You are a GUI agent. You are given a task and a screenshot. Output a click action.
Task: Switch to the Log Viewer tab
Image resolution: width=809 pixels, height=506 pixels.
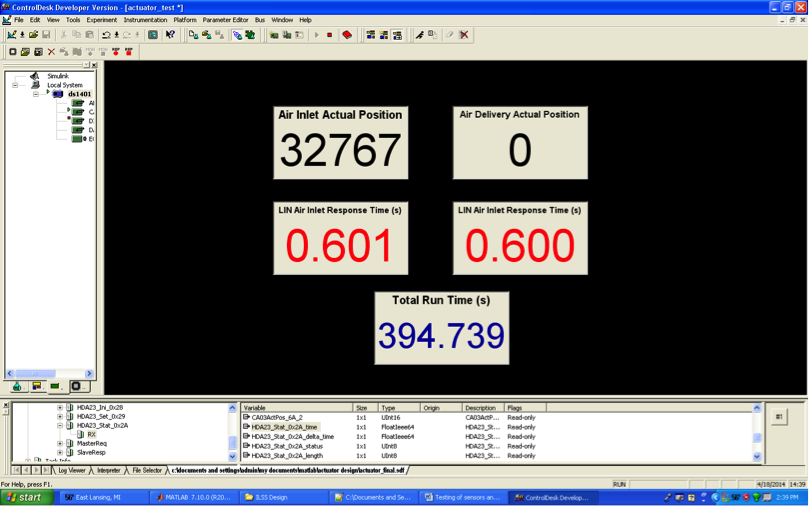coord(71,470)
